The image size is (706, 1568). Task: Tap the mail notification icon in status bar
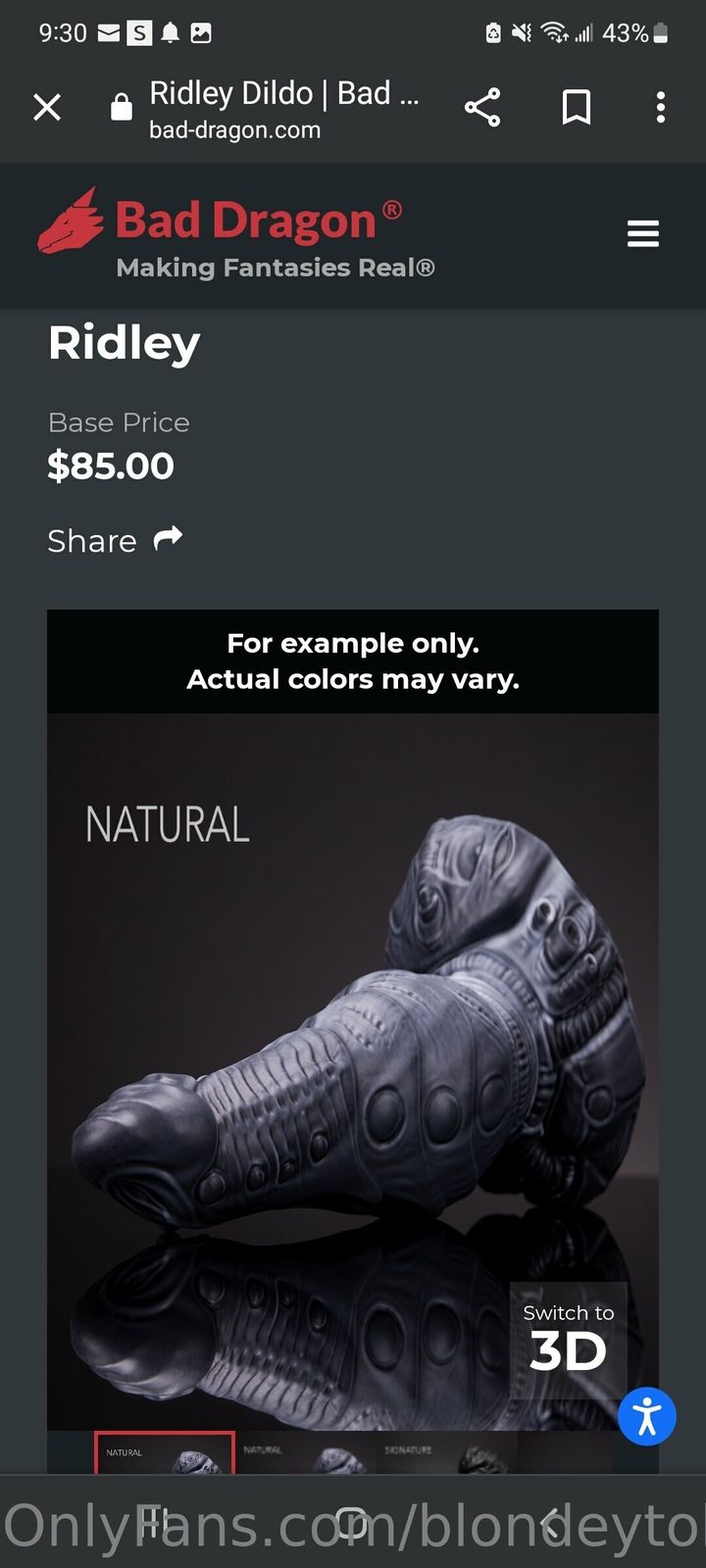click(109, 33)
